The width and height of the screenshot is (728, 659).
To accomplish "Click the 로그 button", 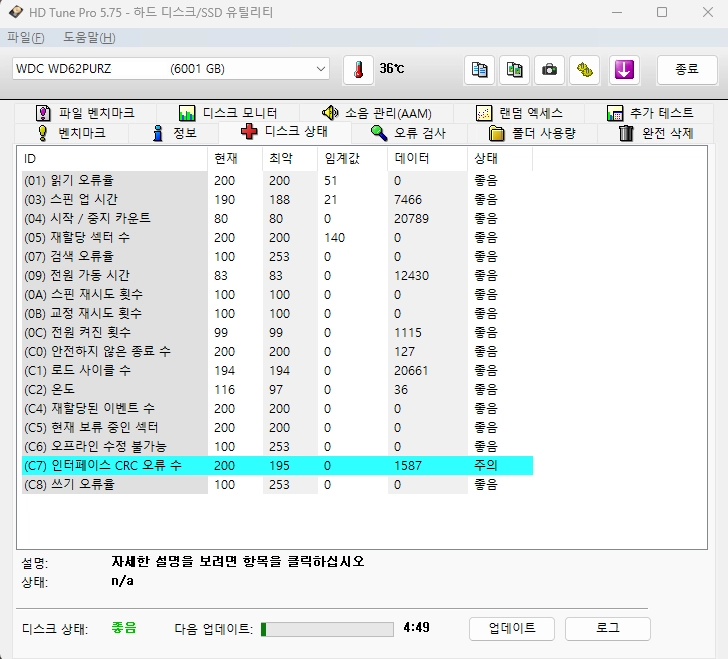I will coord(608,629).
